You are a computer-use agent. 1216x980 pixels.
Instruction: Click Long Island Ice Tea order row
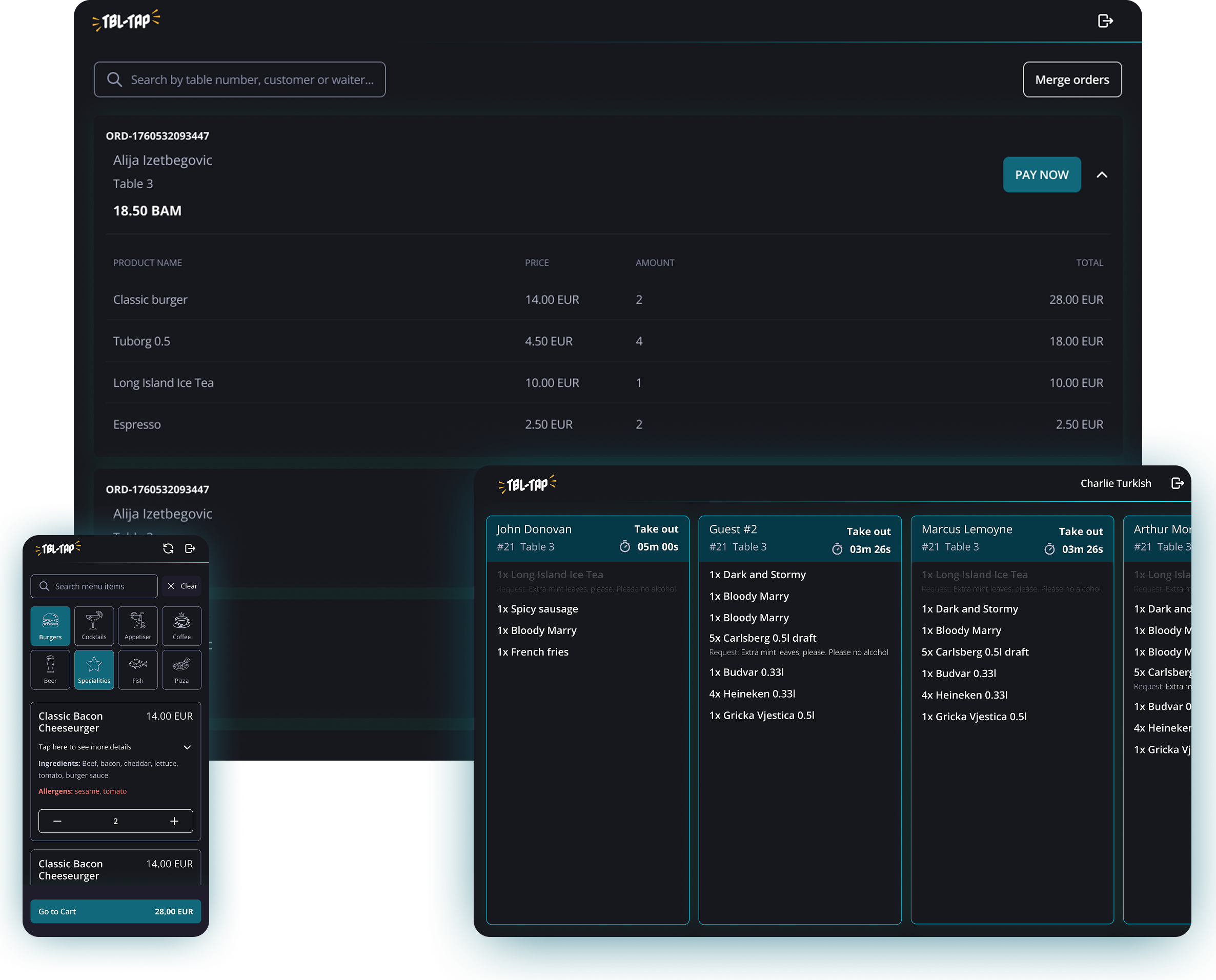[x=608, y=383]
